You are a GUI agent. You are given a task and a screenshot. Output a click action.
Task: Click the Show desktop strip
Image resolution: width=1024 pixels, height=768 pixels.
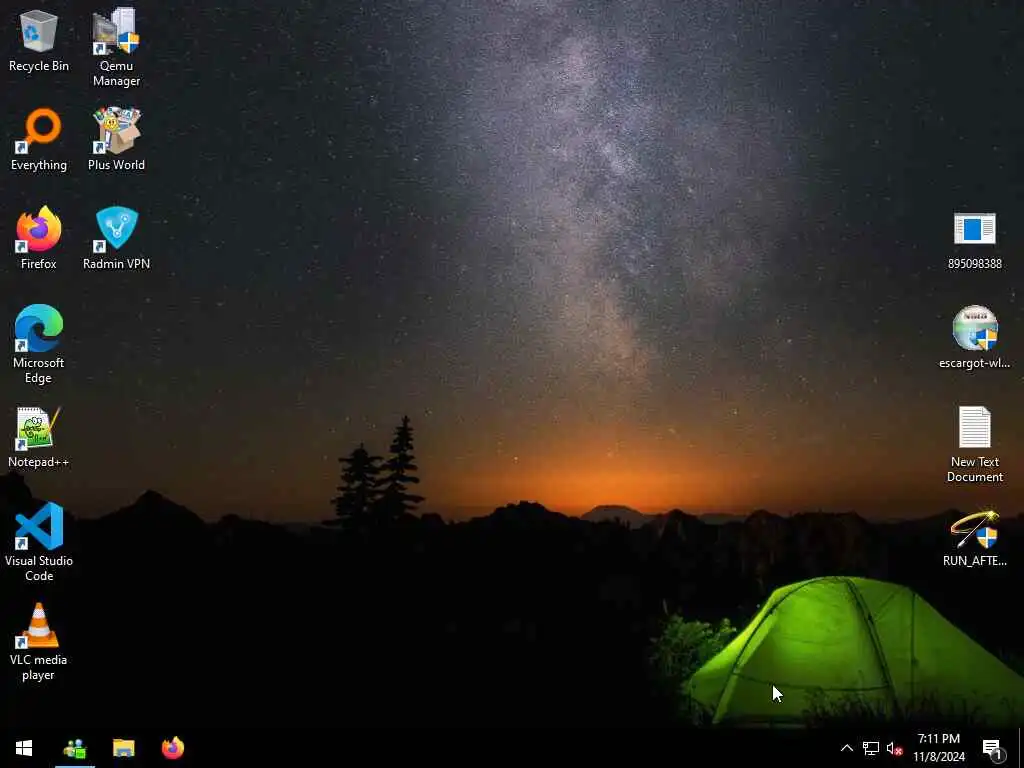[x=1021, y=748]
